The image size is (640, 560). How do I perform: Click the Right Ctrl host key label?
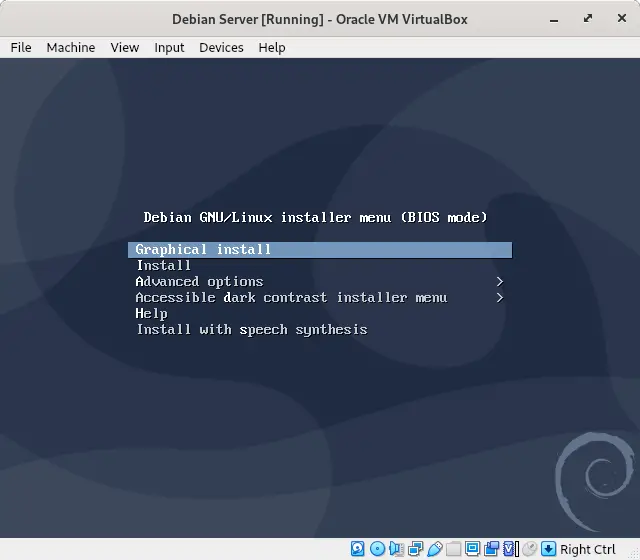(x=588, y=550)
